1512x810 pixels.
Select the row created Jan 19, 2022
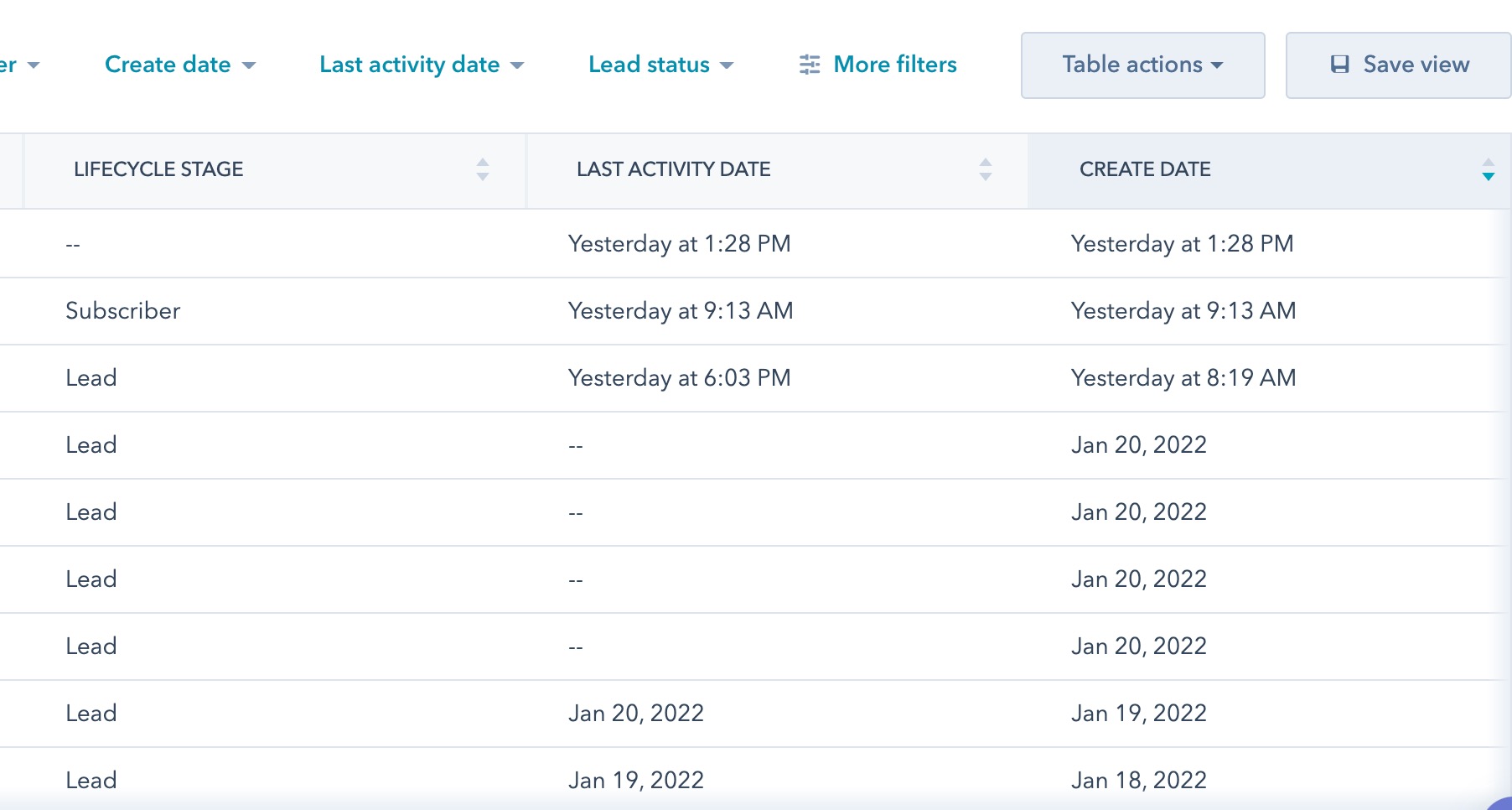click(1138, 714)
